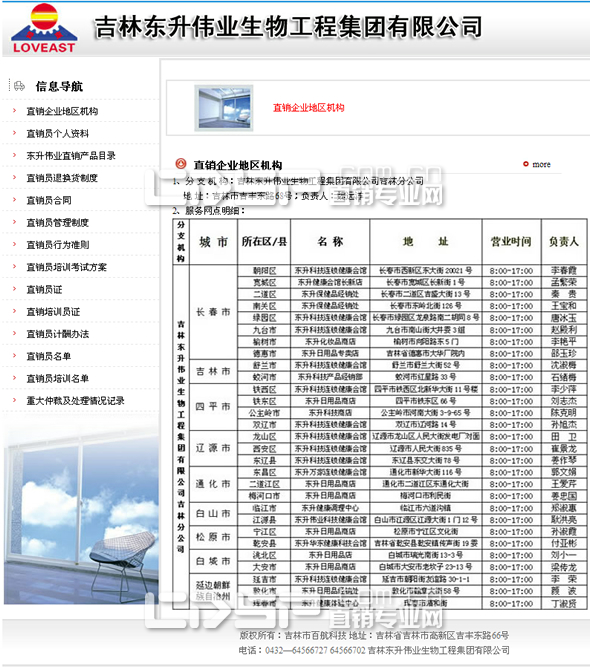The height and width of the screenshot is (667, 590).
Task: Click the 信息导航 sidebar heading
Action: pos(59,86)
